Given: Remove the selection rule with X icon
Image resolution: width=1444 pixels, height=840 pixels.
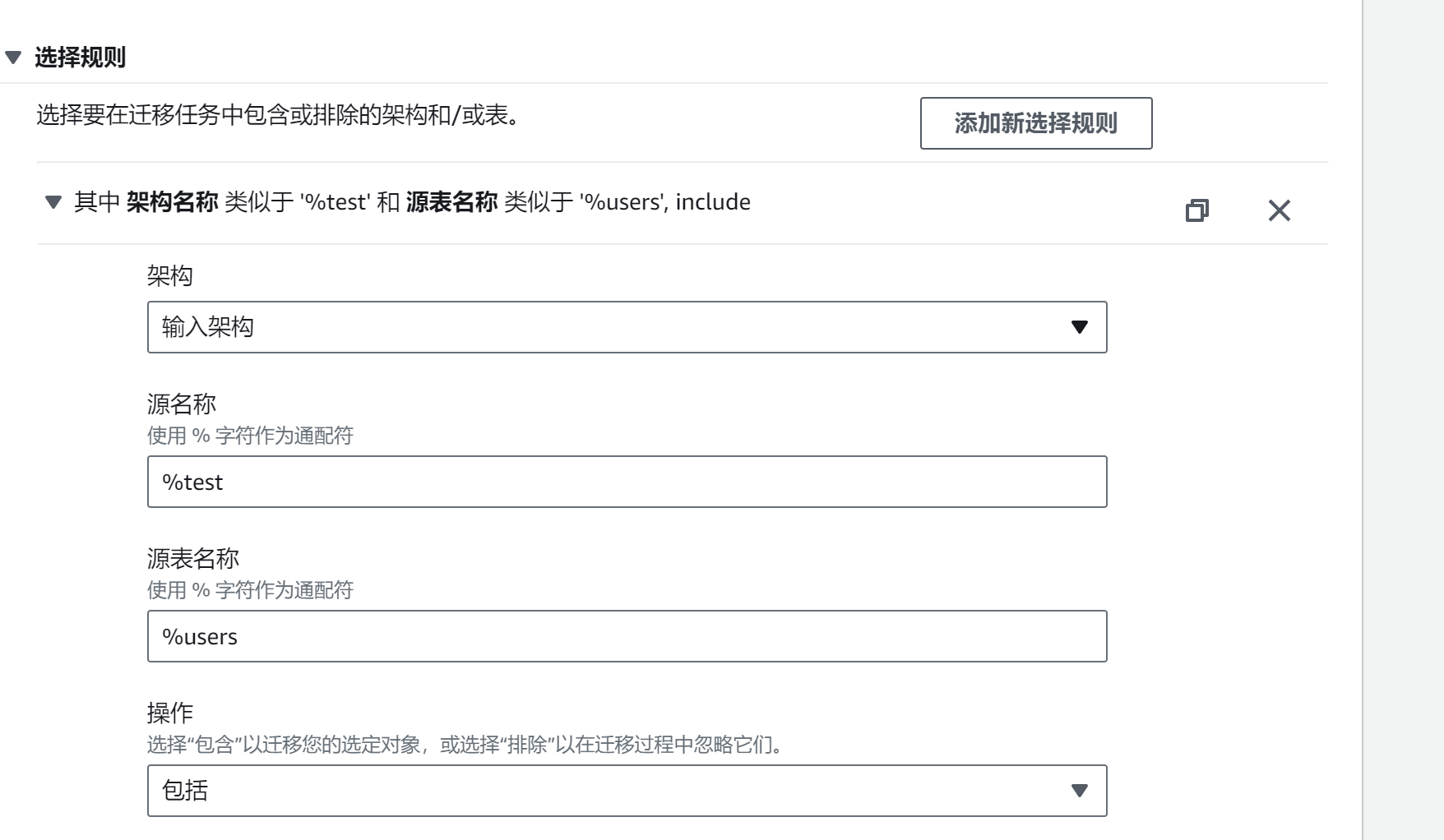Looking at the screenshot, I should (1280, 210).
